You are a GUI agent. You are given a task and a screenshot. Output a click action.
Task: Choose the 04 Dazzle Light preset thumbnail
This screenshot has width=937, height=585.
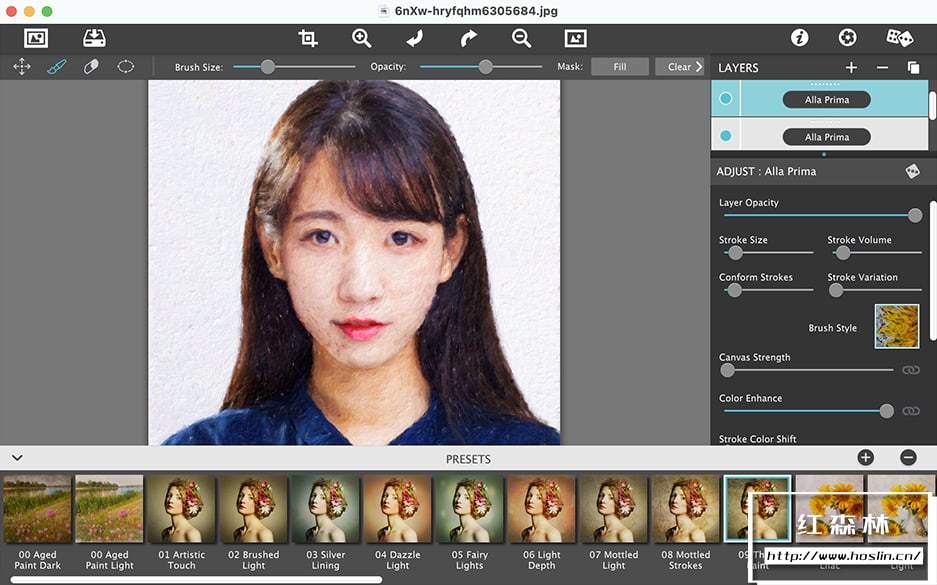pos(397,509)
